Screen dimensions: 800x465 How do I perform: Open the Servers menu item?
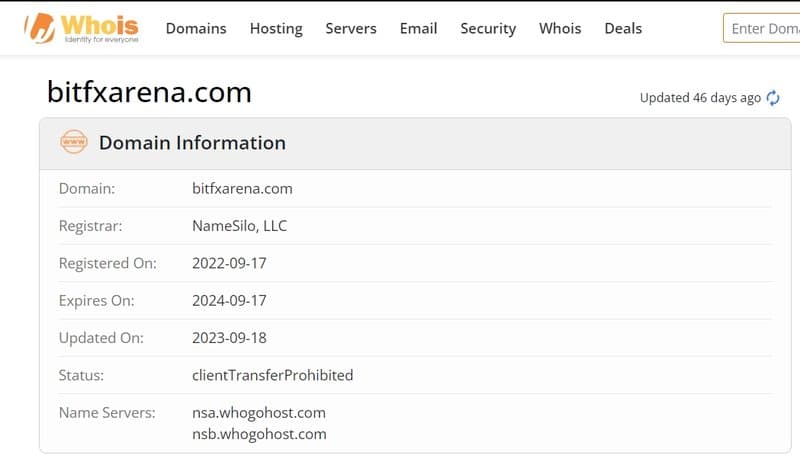pos(351,29)
